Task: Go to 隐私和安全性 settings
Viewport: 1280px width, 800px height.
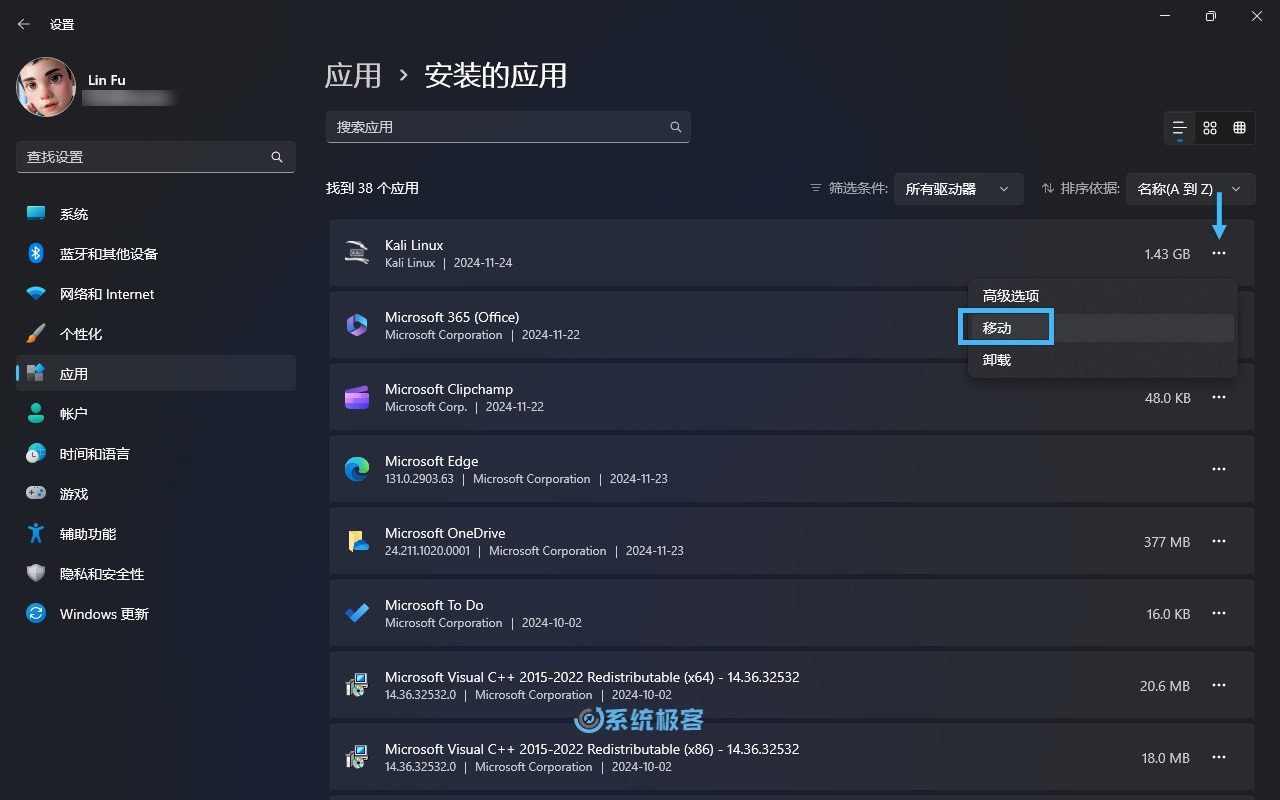Action: 156,574
